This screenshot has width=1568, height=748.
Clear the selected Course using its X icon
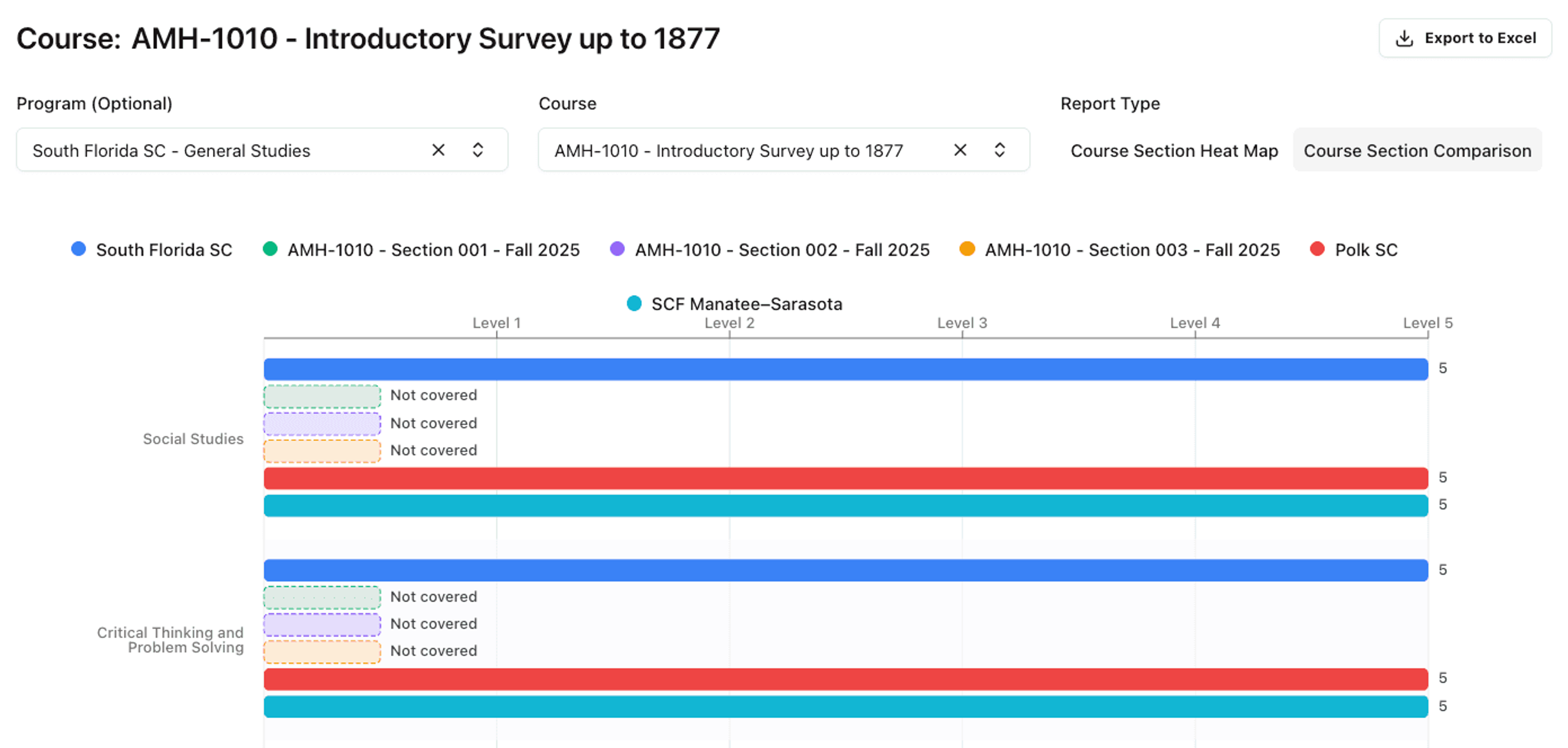click(x=960, y=150)
